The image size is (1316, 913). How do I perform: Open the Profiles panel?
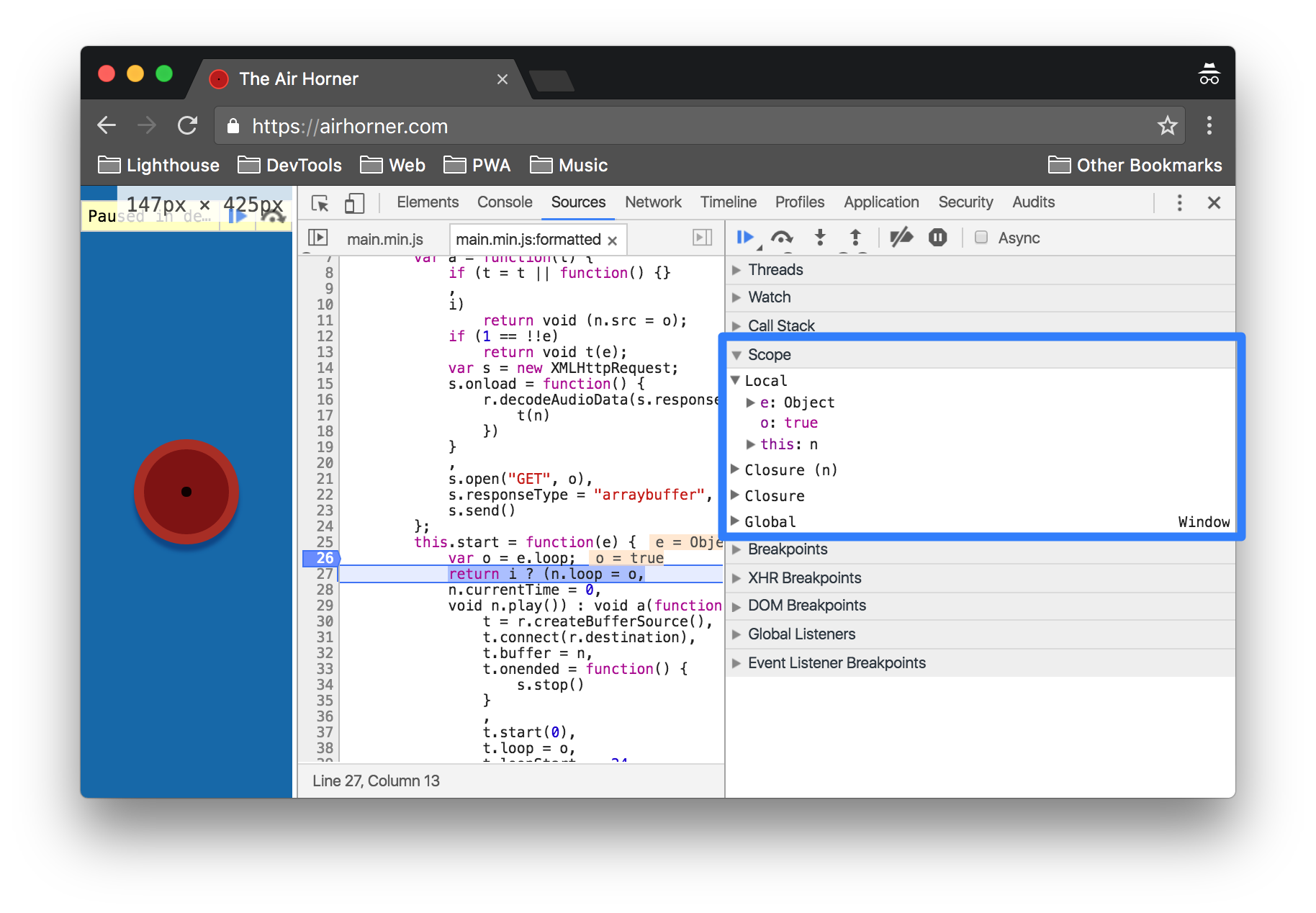(x=800, y=202)
